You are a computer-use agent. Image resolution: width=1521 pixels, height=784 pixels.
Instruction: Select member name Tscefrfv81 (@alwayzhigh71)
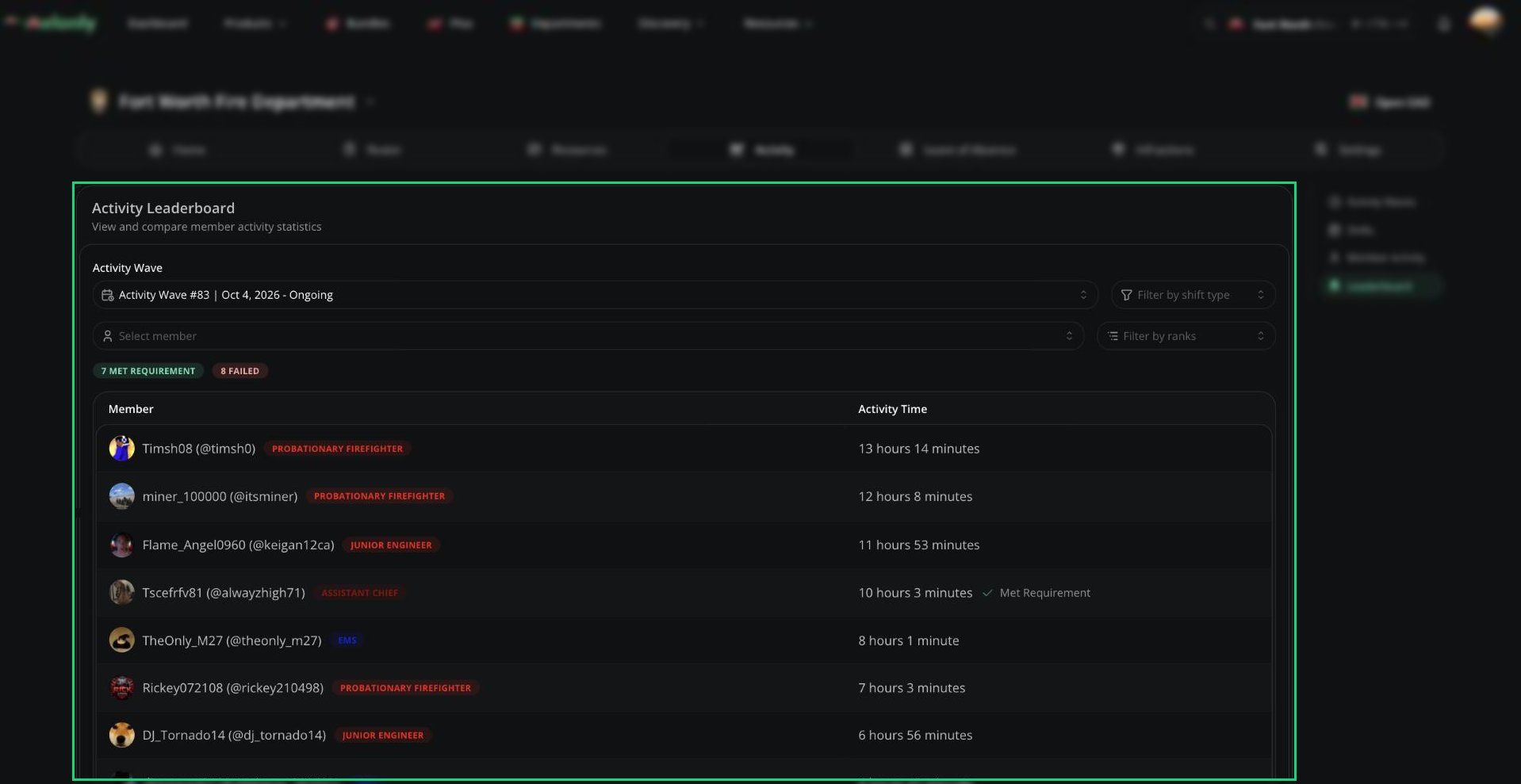224,593
